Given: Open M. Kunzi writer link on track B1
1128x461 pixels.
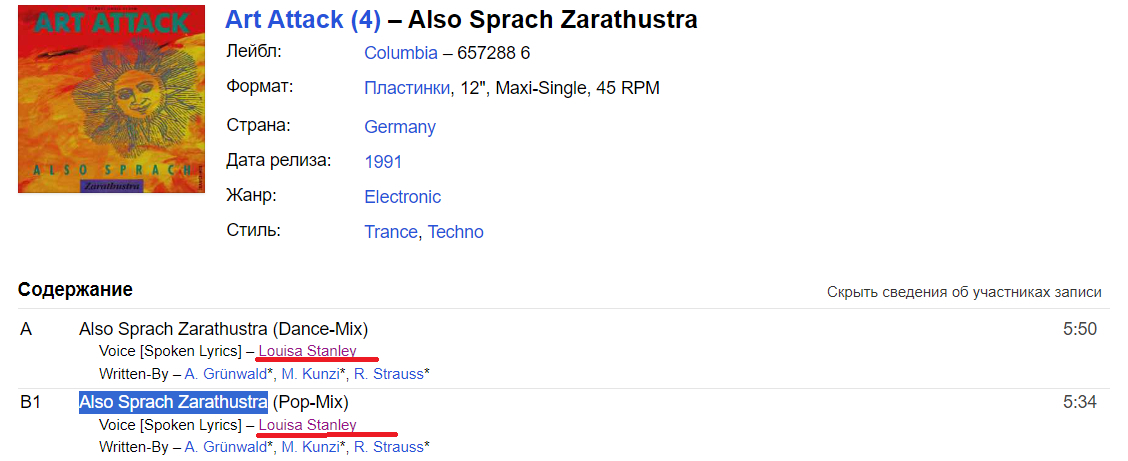Looking at the screenshot, I should click(x=311, y=447).
